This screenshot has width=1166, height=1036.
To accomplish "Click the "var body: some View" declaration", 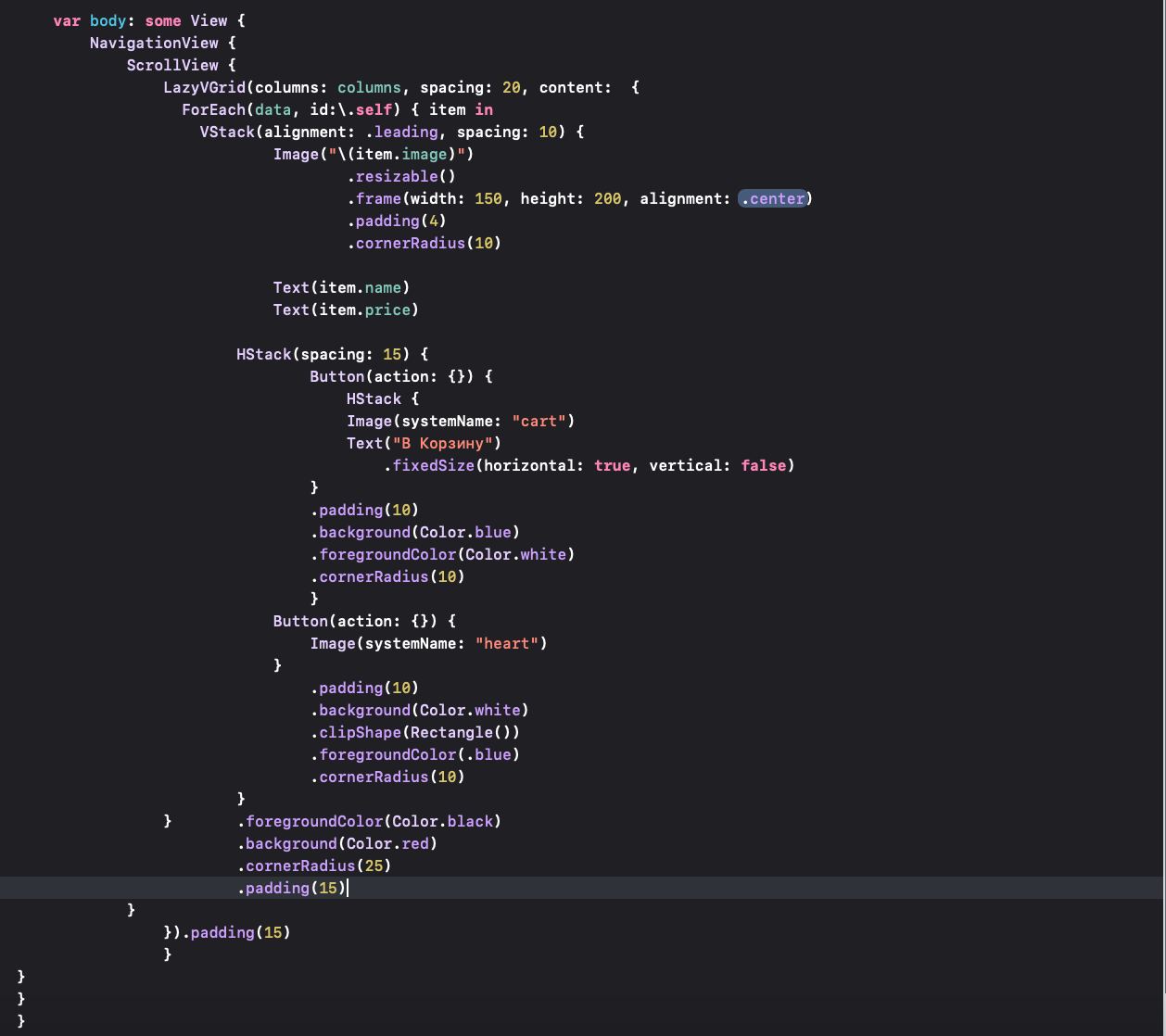I will [140, 20].
